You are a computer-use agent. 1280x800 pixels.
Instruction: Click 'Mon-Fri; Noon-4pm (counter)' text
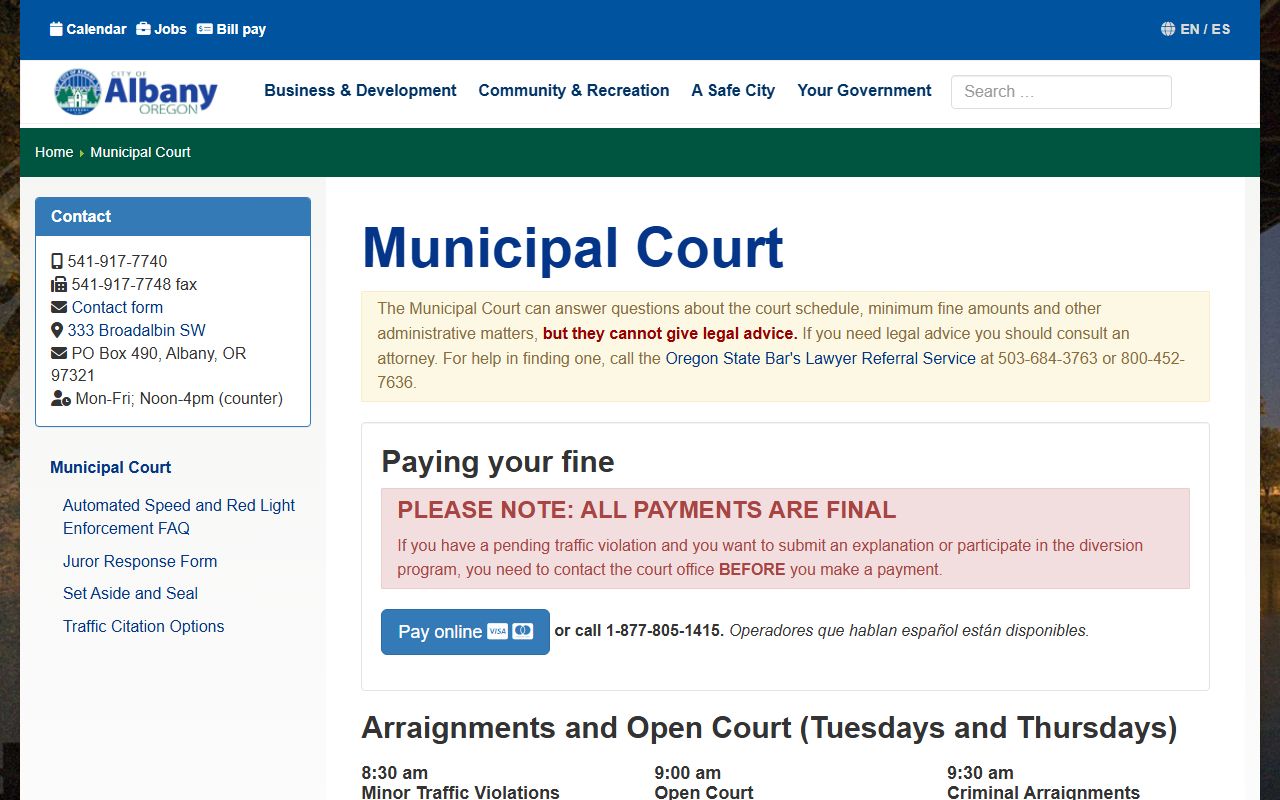(179, 398)
